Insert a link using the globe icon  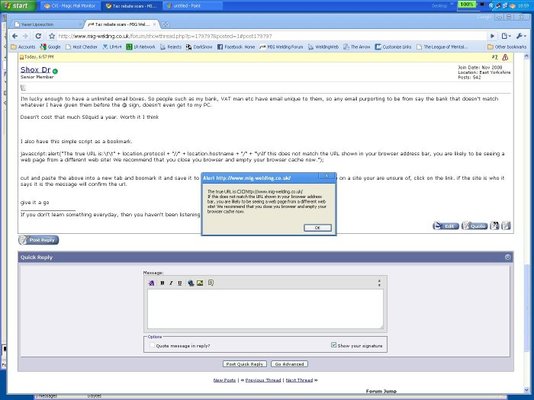[x=191, y=283]
